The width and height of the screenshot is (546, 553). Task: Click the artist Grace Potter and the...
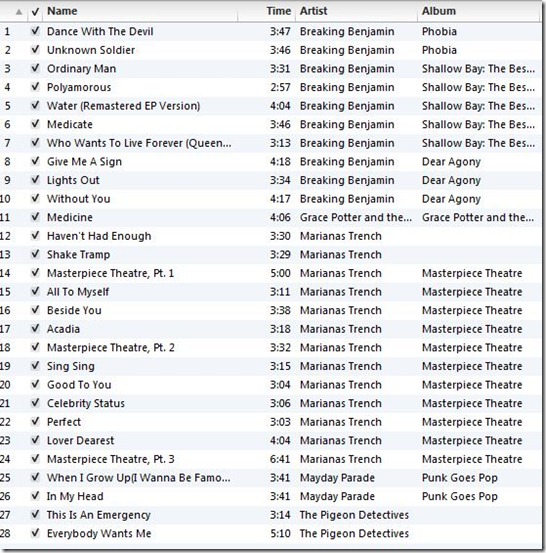coord(356,217)
